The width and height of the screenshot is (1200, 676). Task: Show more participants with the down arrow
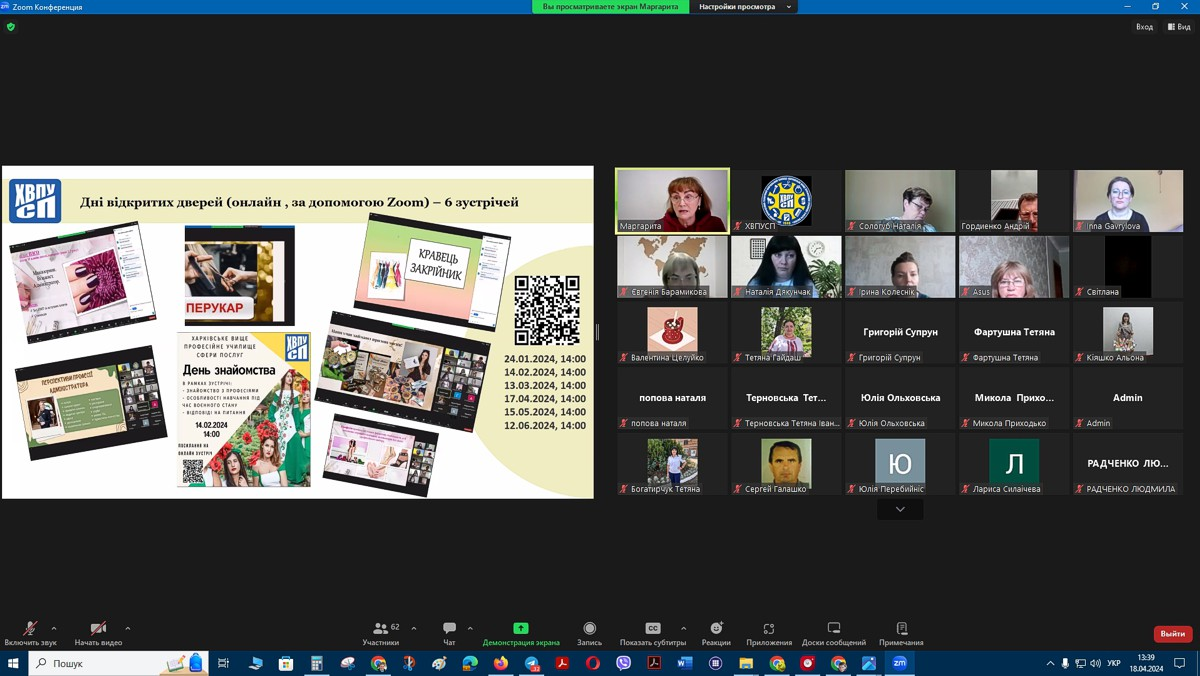pos(900,510)
